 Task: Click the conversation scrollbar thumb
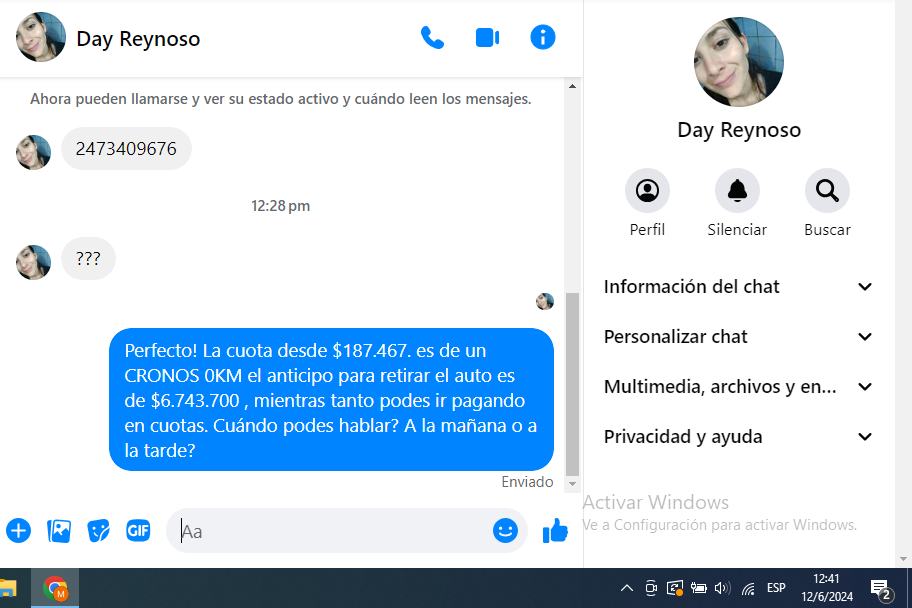tap(572, 384)
